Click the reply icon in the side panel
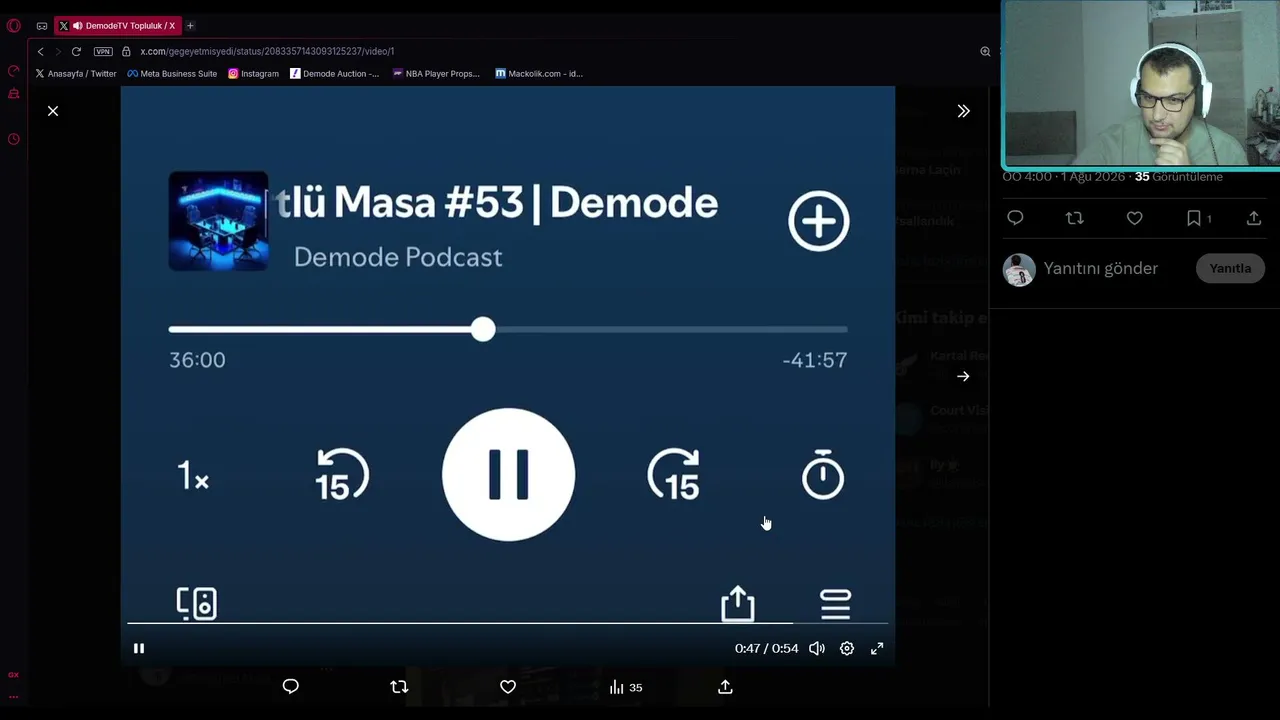1280x720 pixels. click(1015, 218)
